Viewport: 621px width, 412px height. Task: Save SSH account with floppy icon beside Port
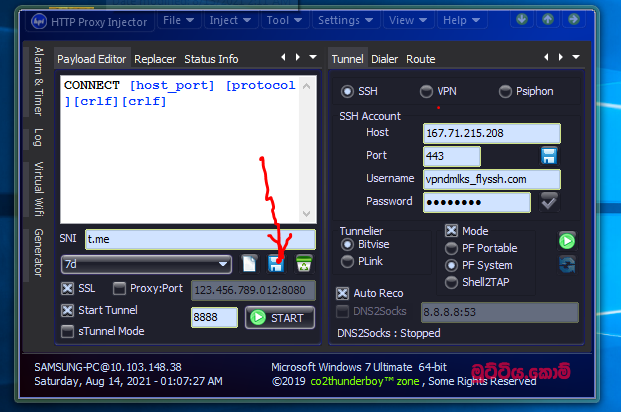point(549,156)
